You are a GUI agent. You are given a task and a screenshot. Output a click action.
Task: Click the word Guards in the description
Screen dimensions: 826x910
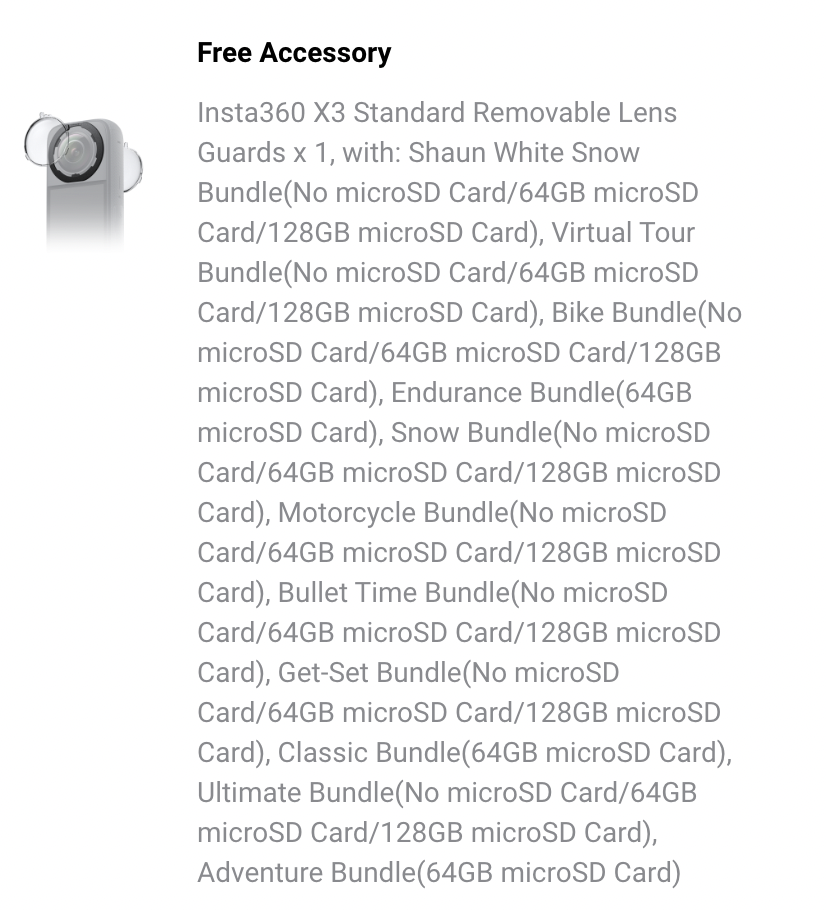point(241,153)
